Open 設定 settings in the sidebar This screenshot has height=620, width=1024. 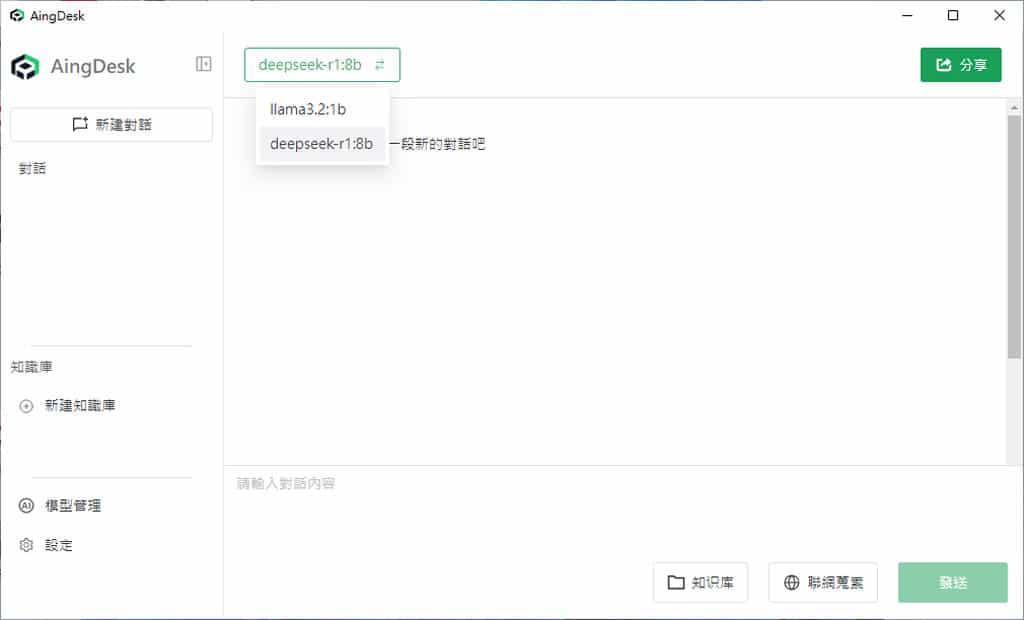(46, 545)
